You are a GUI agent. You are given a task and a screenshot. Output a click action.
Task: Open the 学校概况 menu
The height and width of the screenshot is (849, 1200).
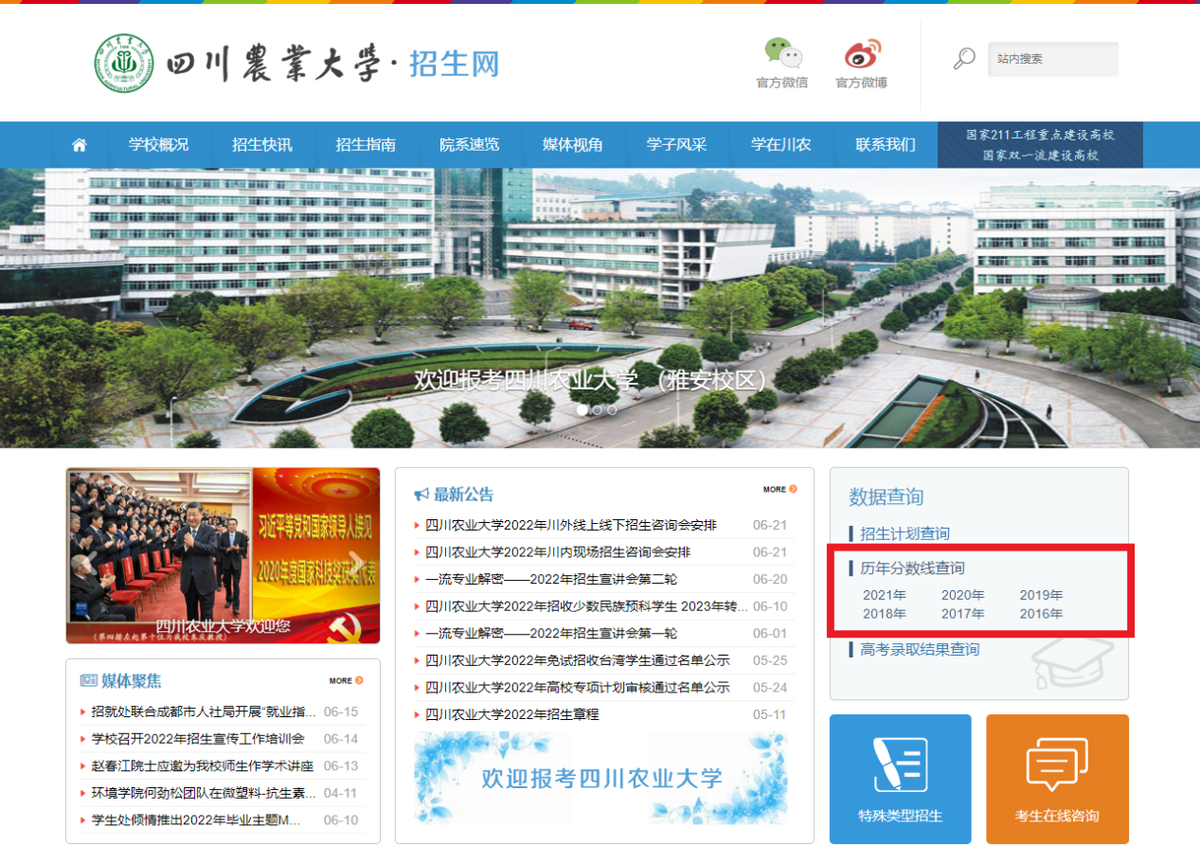coord(160,144)
